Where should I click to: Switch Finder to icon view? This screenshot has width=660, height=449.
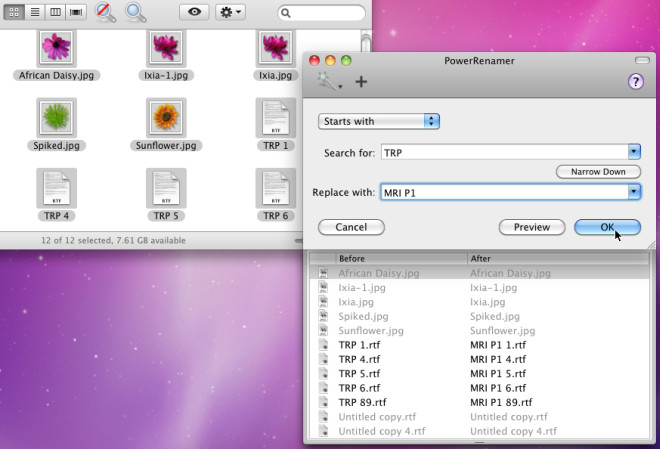[x=14, y=12]
